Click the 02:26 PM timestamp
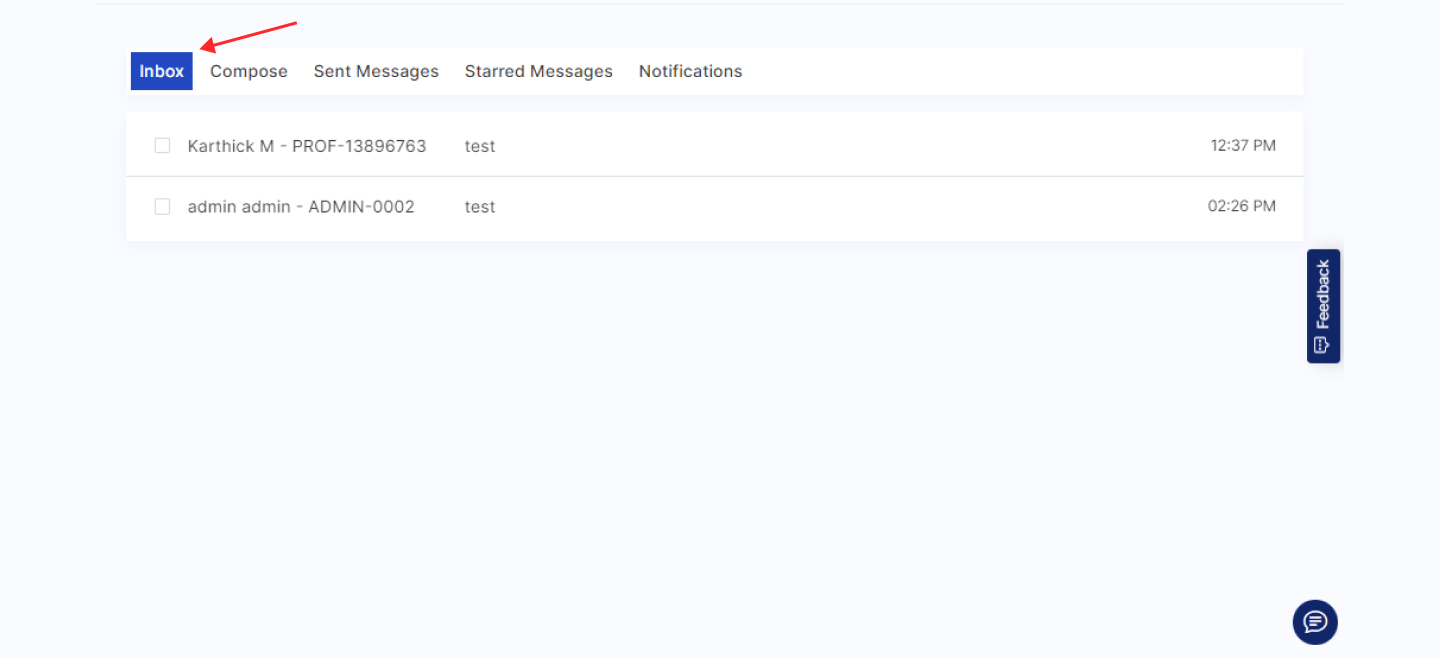 pos(1241,207)
